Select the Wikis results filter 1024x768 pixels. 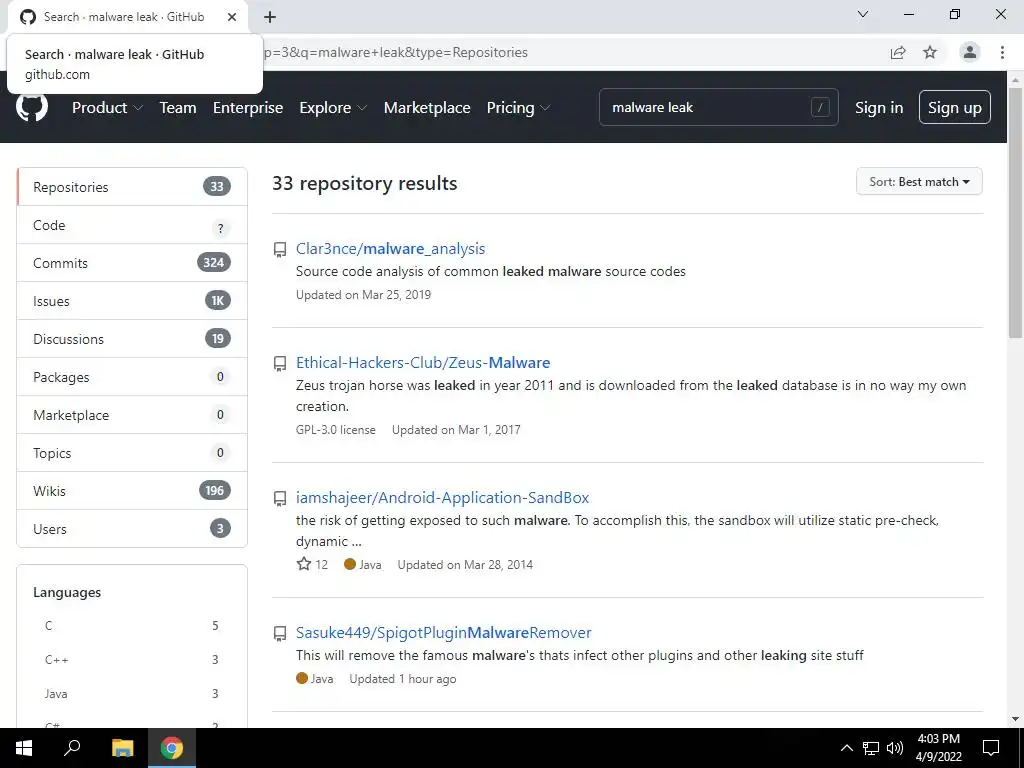point(132,490)
